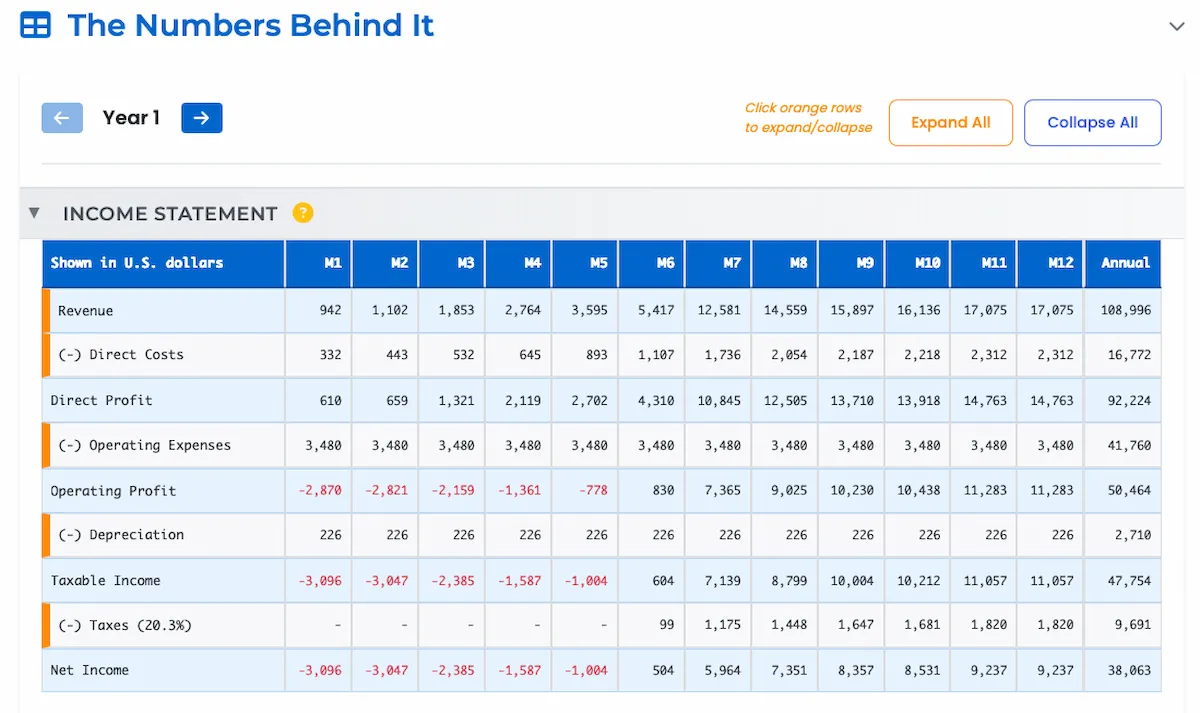Image resolution: width=1200 pixels, height=713 pixels.
Task: Expand the Taxes (20.3%) row
Action: point(124,626)
